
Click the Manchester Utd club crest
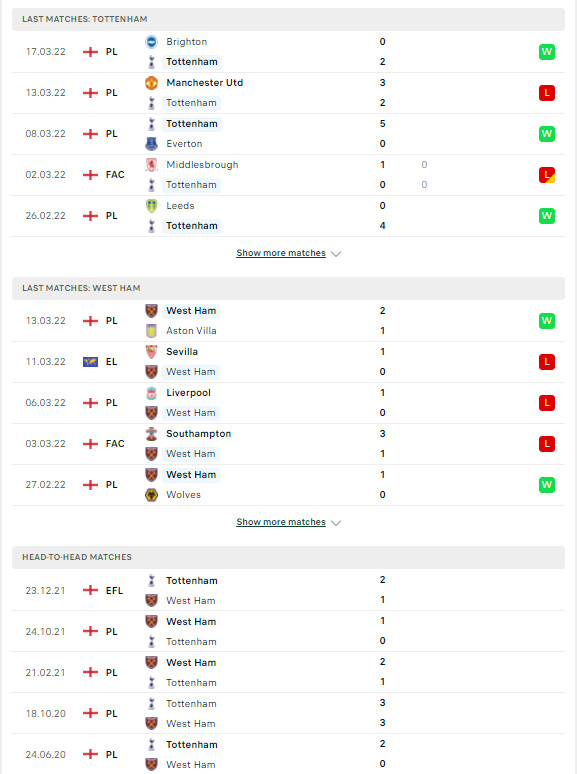152,83
